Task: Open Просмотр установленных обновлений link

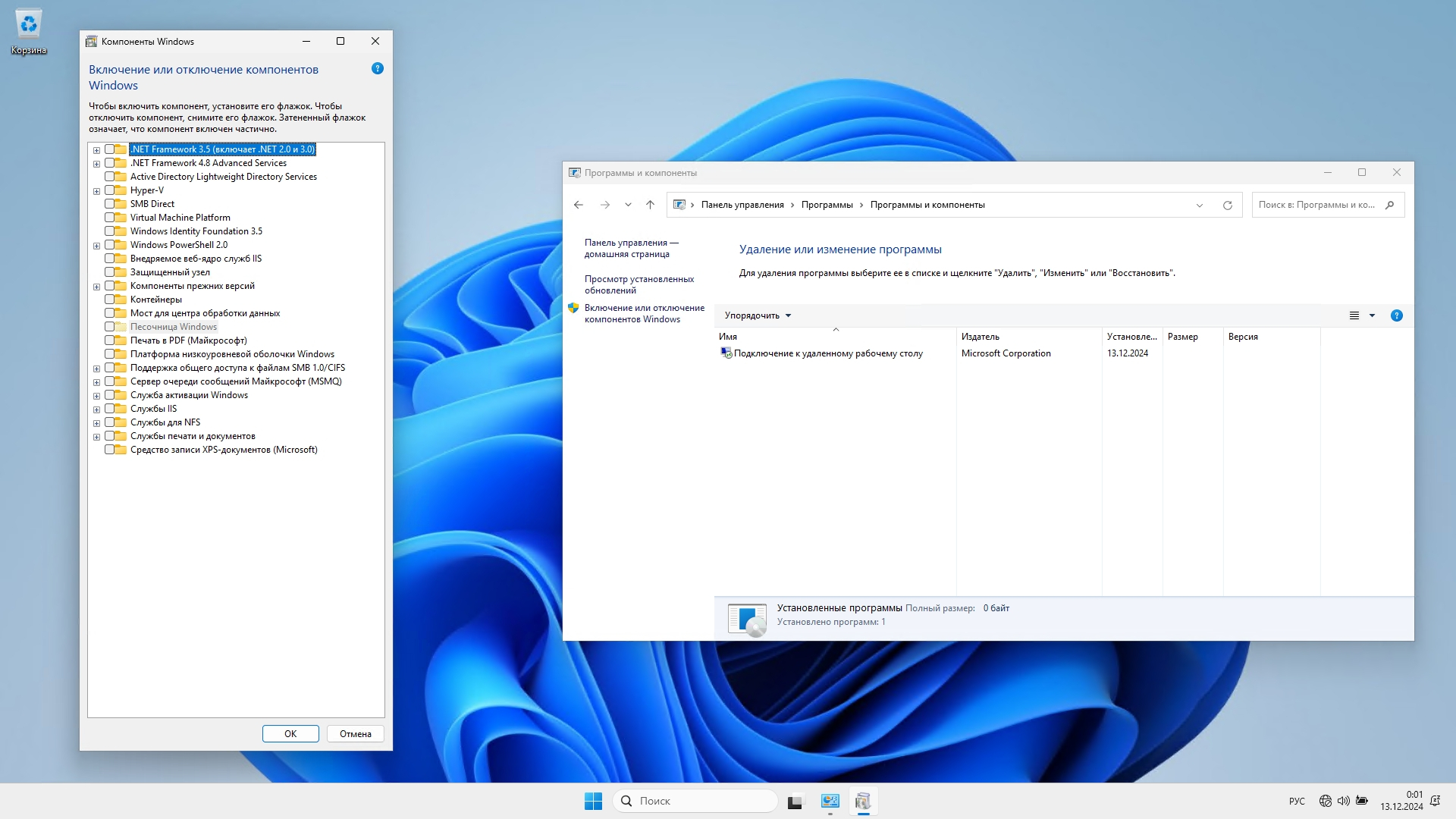Action: click(639, 285)
